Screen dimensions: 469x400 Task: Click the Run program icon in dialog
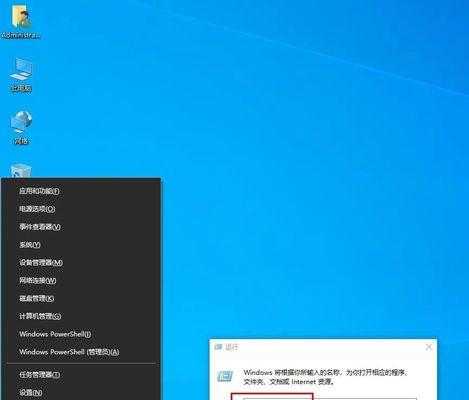click(225, 376)
